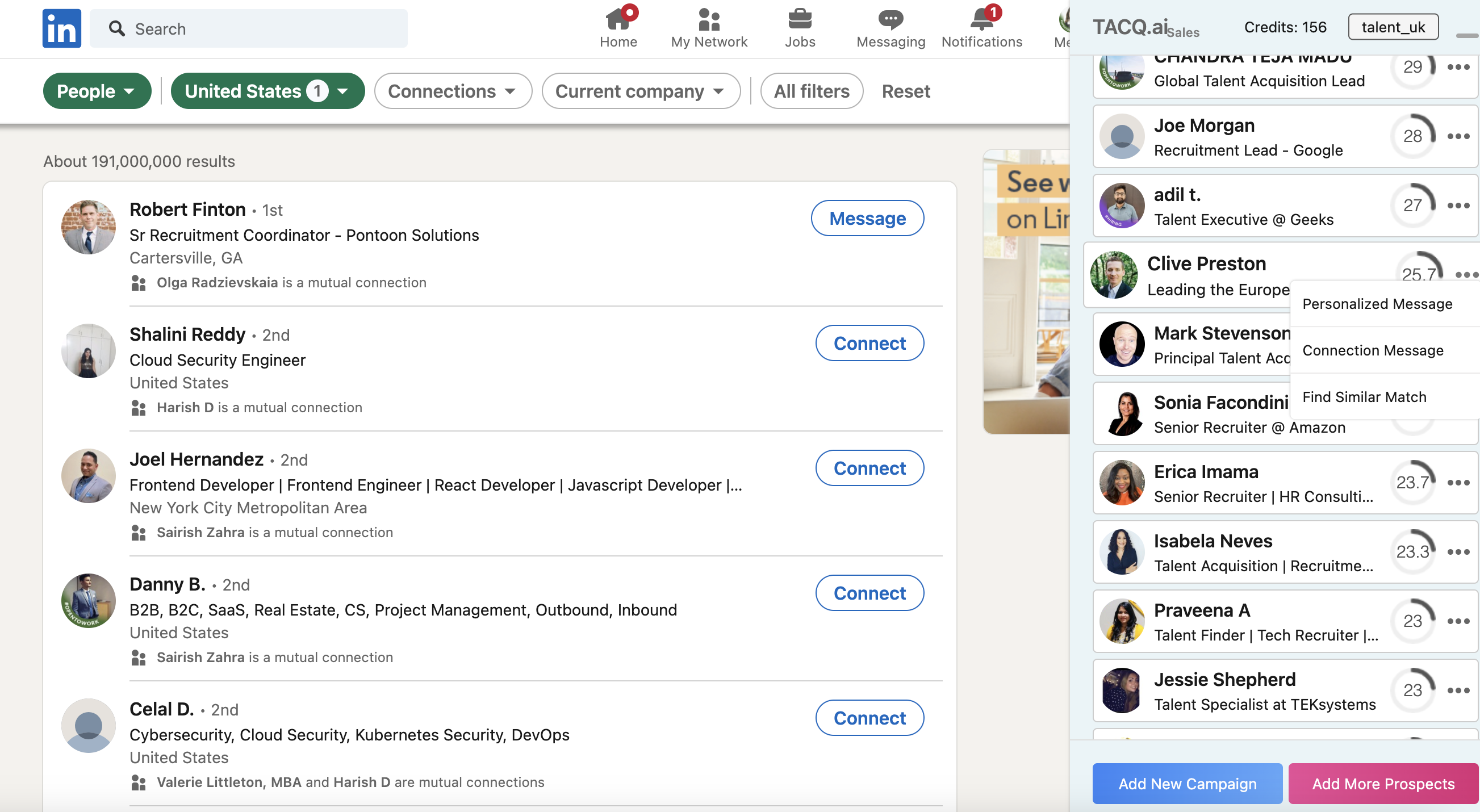
Task: Click mutual connection icon under Shalini Reddy
Action: [x=139, y=408]
